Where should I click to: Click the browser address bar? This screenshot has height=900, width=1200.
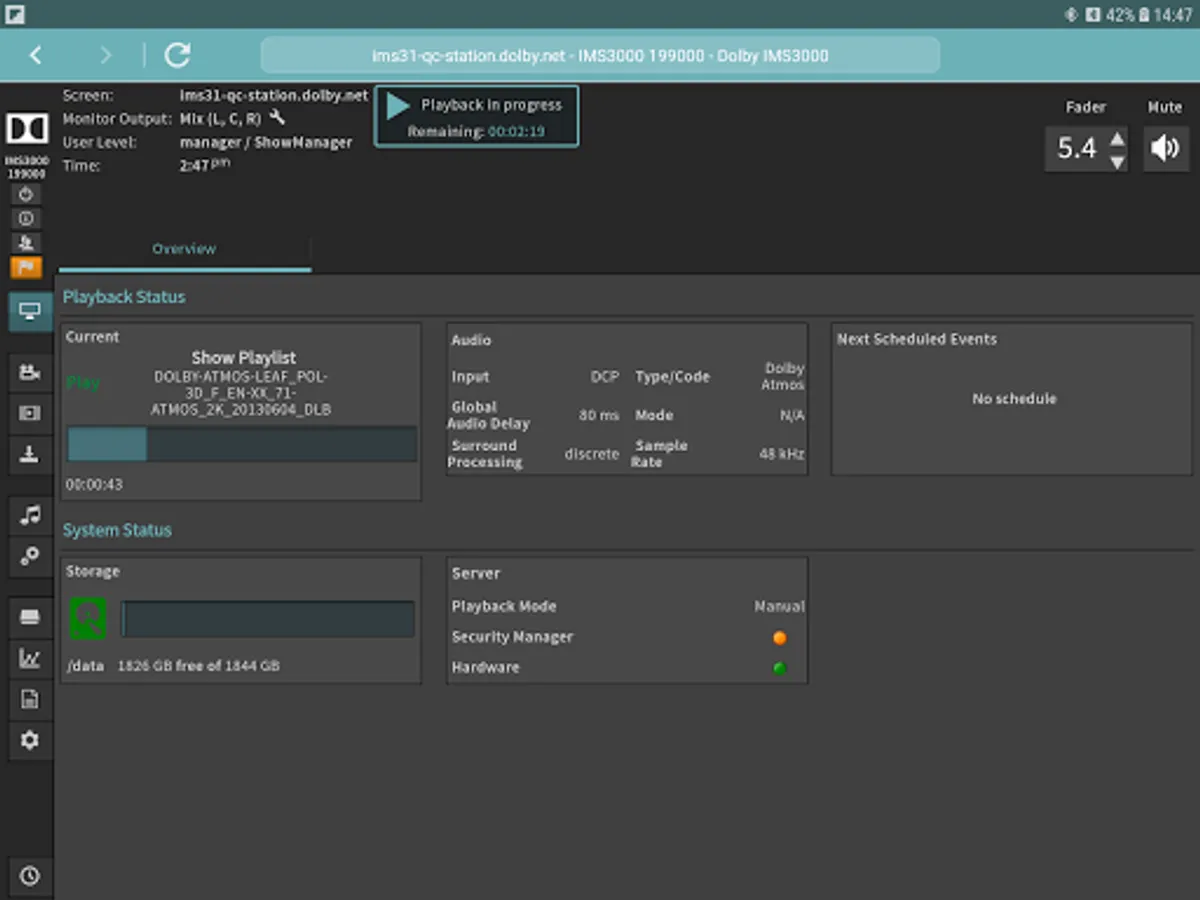600,56
